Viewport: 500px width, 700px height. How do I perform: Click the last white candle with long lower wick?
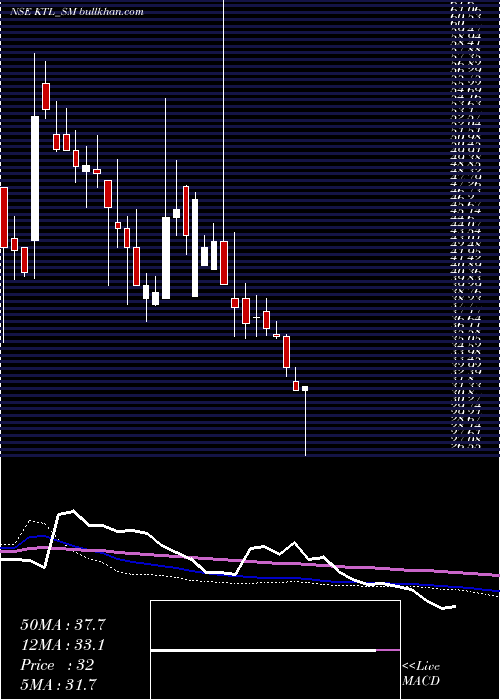(x=305, y=388)
